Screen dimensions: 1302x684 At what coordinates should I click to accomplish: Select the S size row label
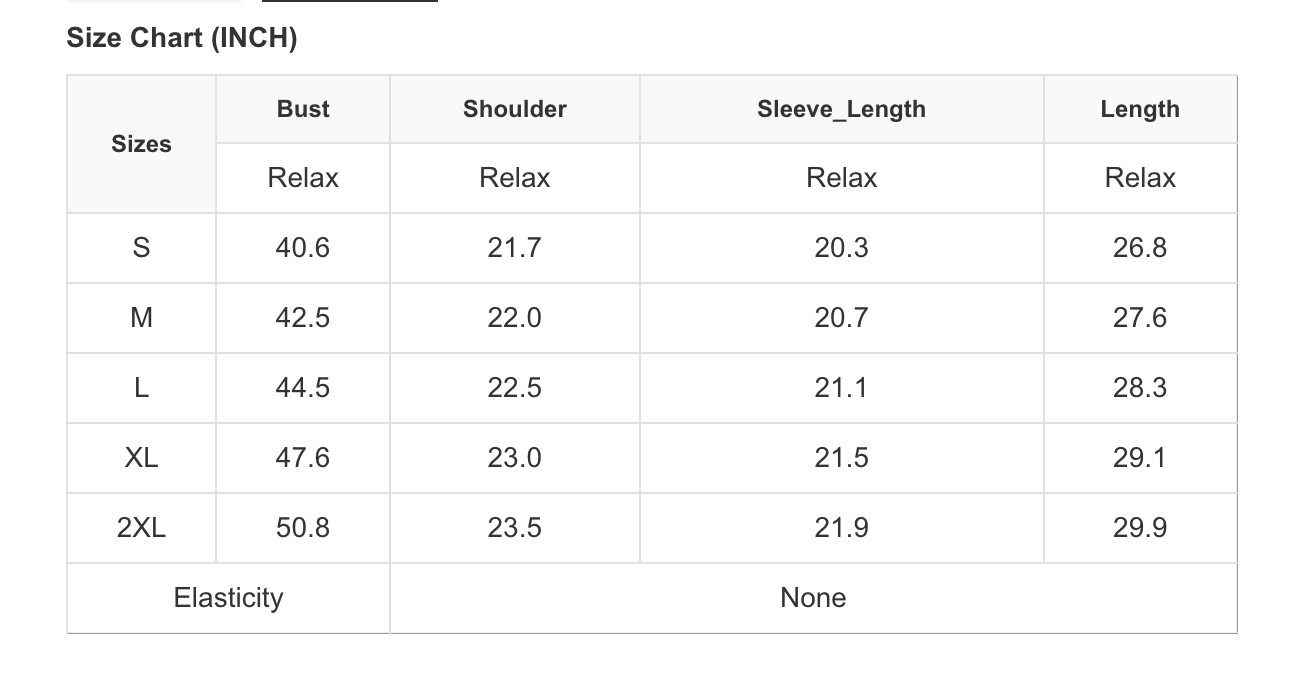pyautogui.click(x=141, y=248)
